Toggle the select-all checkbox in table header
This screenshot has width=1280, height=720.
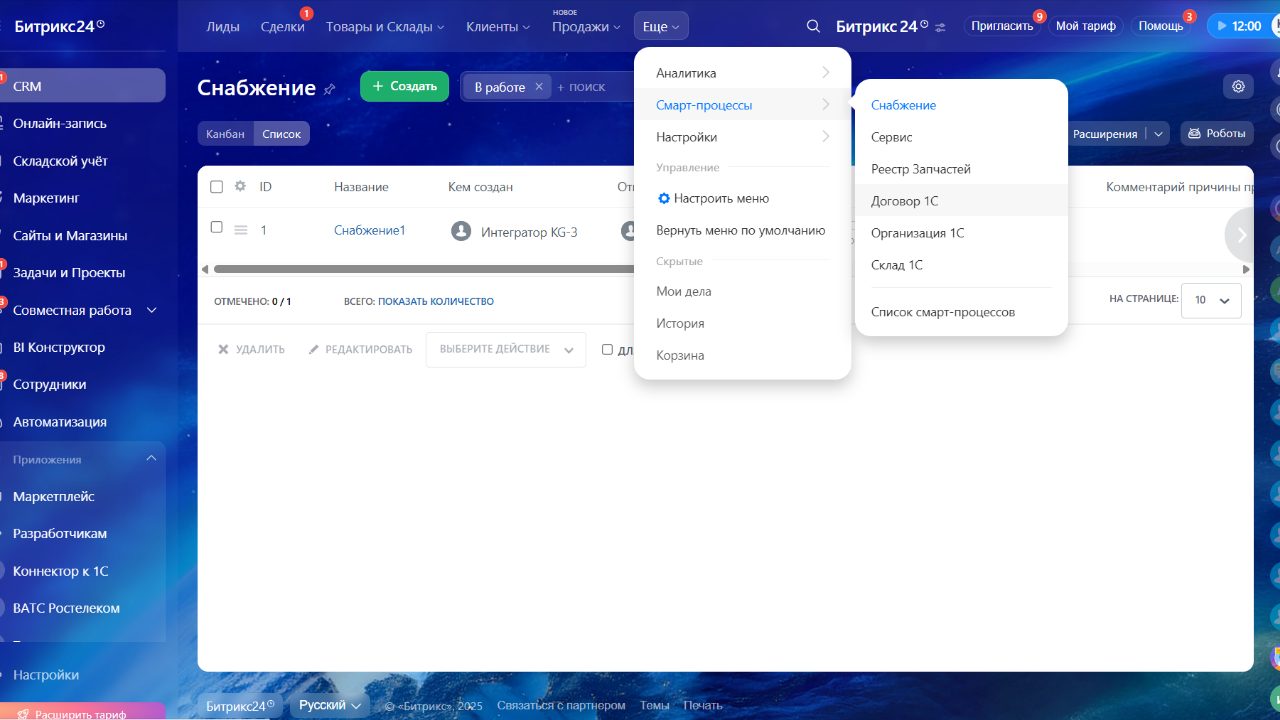(x=217, y=186)
